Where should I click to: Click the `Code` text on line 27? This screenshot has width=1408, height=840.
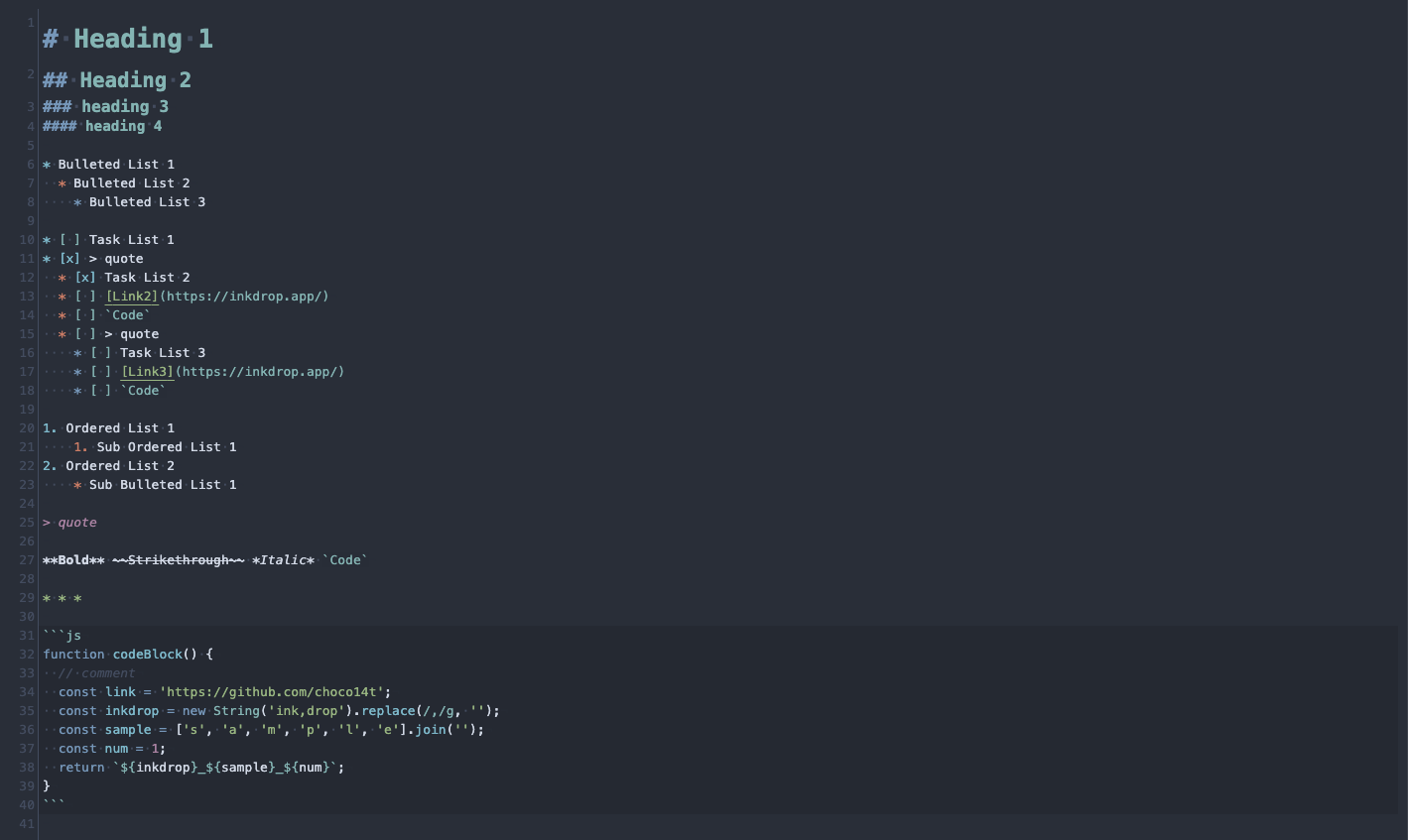pos(345,560)
